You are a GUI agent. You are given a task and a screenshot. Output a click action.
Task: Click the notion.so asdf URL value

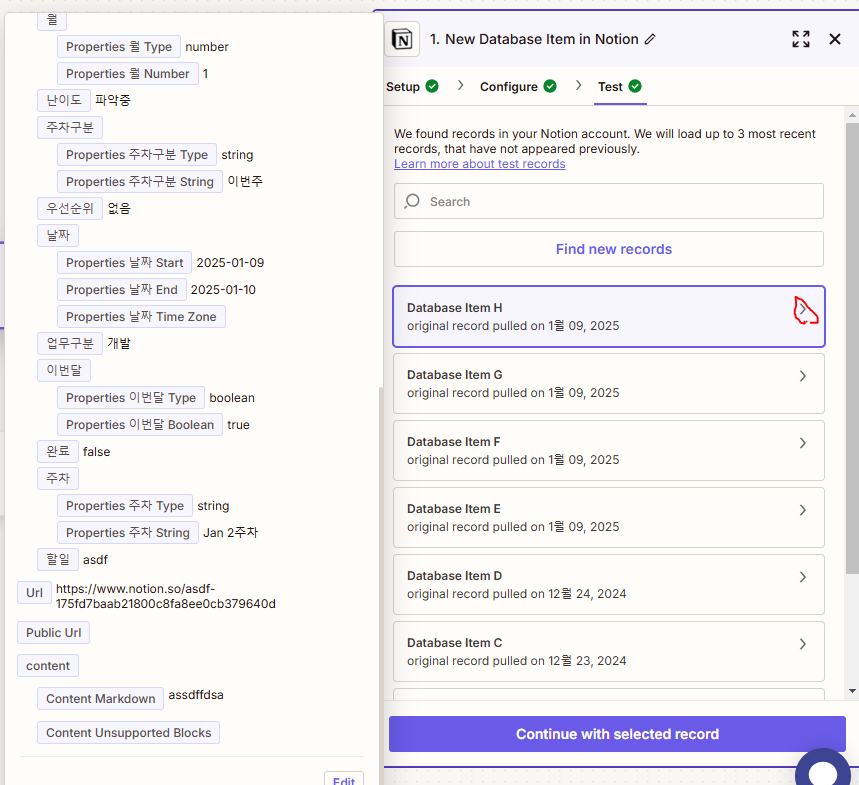(x=165, y=596)
